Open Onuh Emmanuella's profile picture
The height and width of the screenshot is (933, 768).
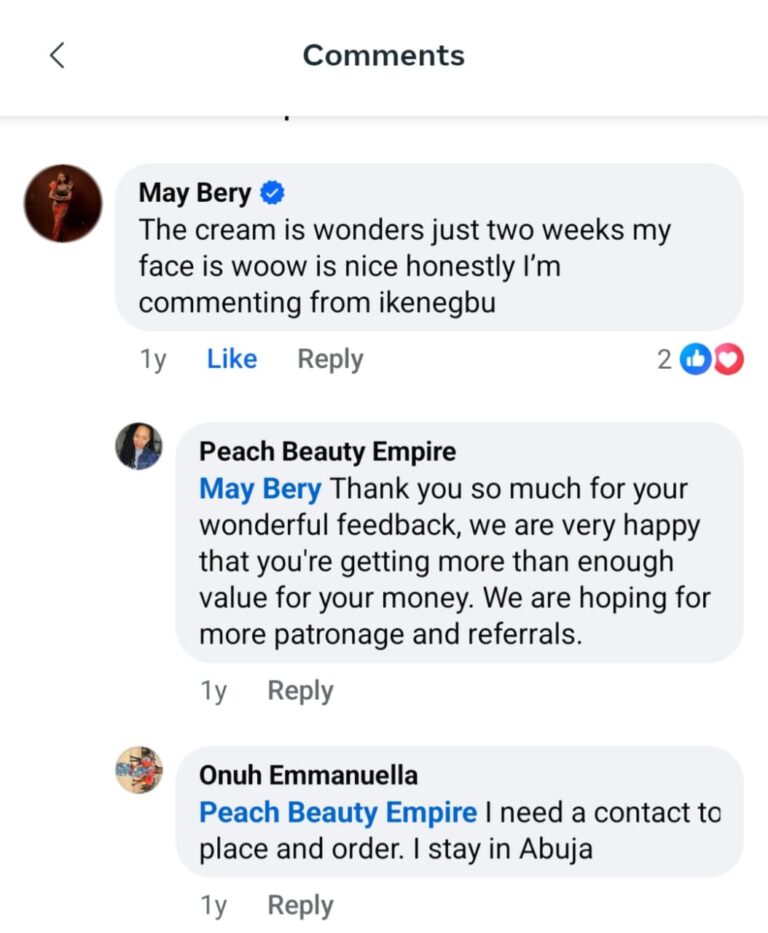[138, 770]
